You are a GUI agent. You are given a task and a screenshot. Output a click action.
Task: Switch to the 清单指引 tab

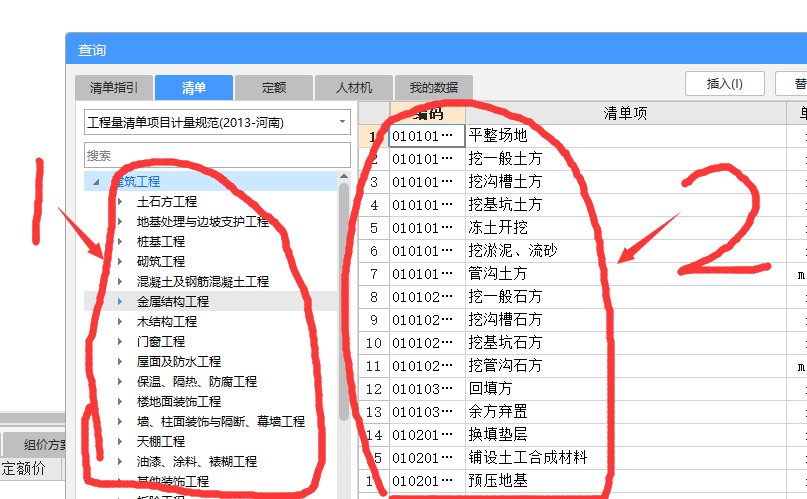pyautogui.click(x=114, y=87)
